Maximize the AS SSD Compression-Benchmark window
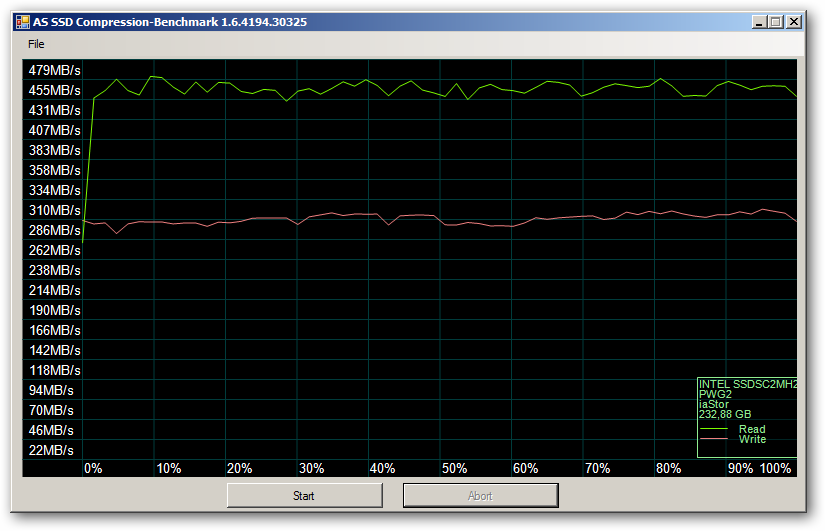Viewport: 825px width, 531px height. pos(776,22)
